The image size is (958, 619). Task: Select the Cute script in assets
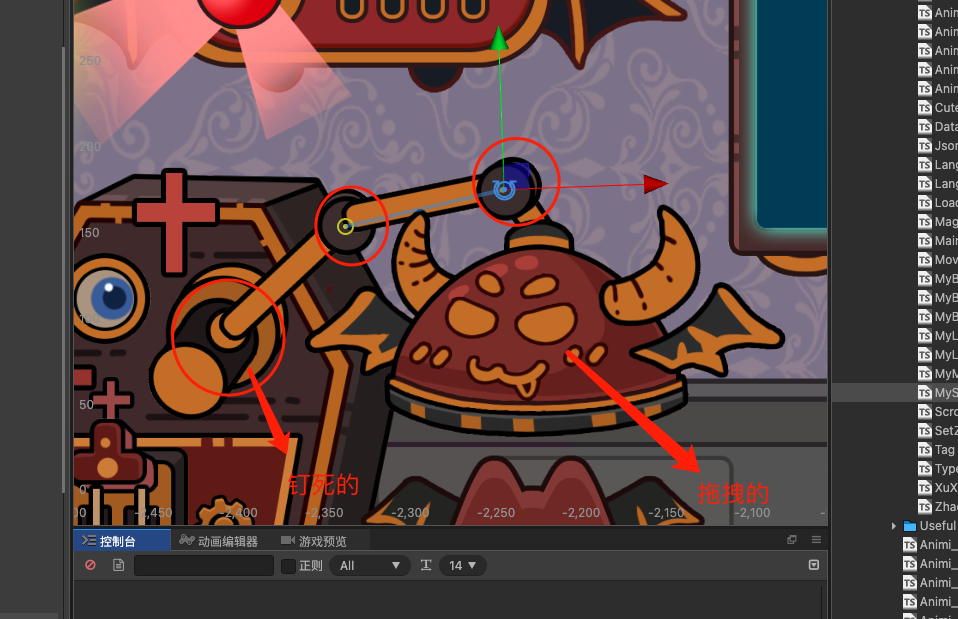pyautogui.click(x=937, y=108)
